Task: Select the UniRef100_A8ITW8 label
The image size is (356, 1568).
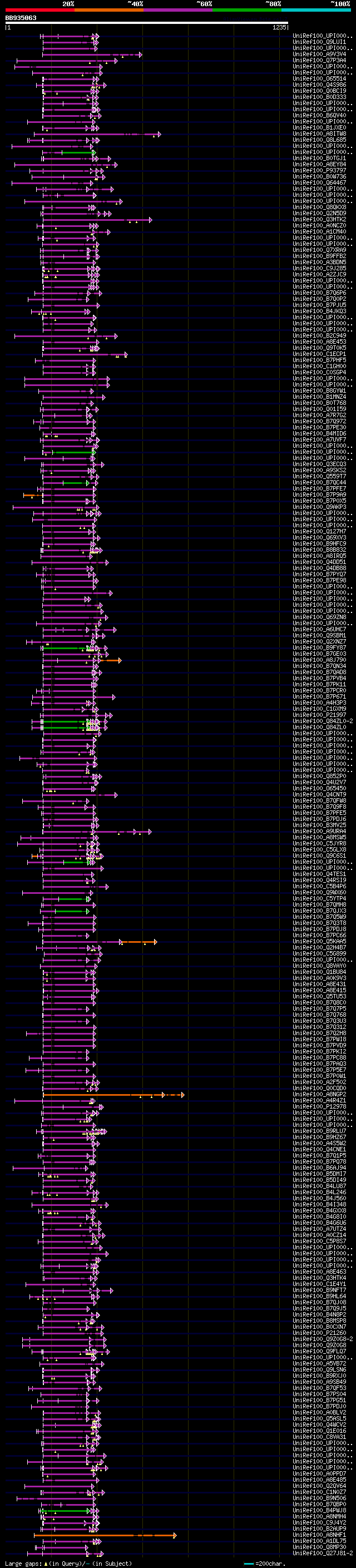Action: pos(319,134)
